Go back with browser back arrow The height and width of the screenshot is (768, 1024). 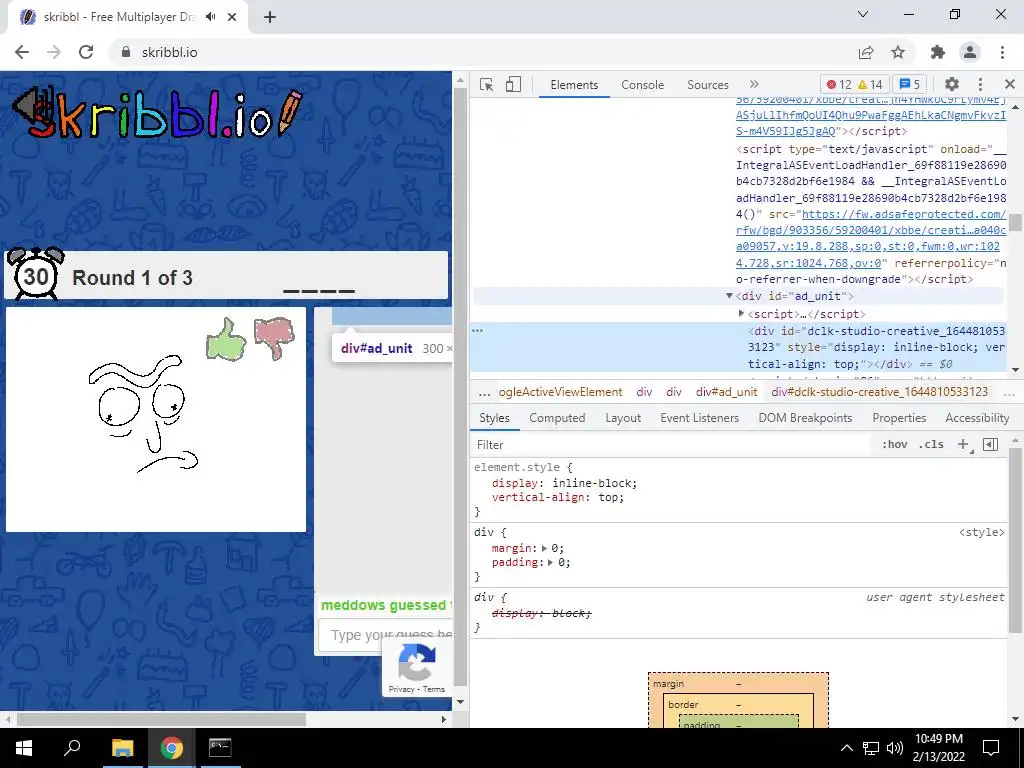tap(22, 52)
